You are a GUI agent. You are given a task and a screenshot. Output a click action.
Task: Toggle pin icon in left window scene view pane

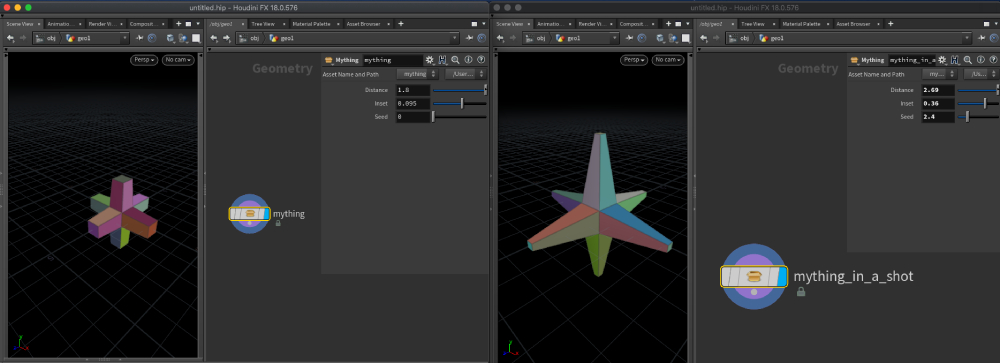tap(140, 38)
